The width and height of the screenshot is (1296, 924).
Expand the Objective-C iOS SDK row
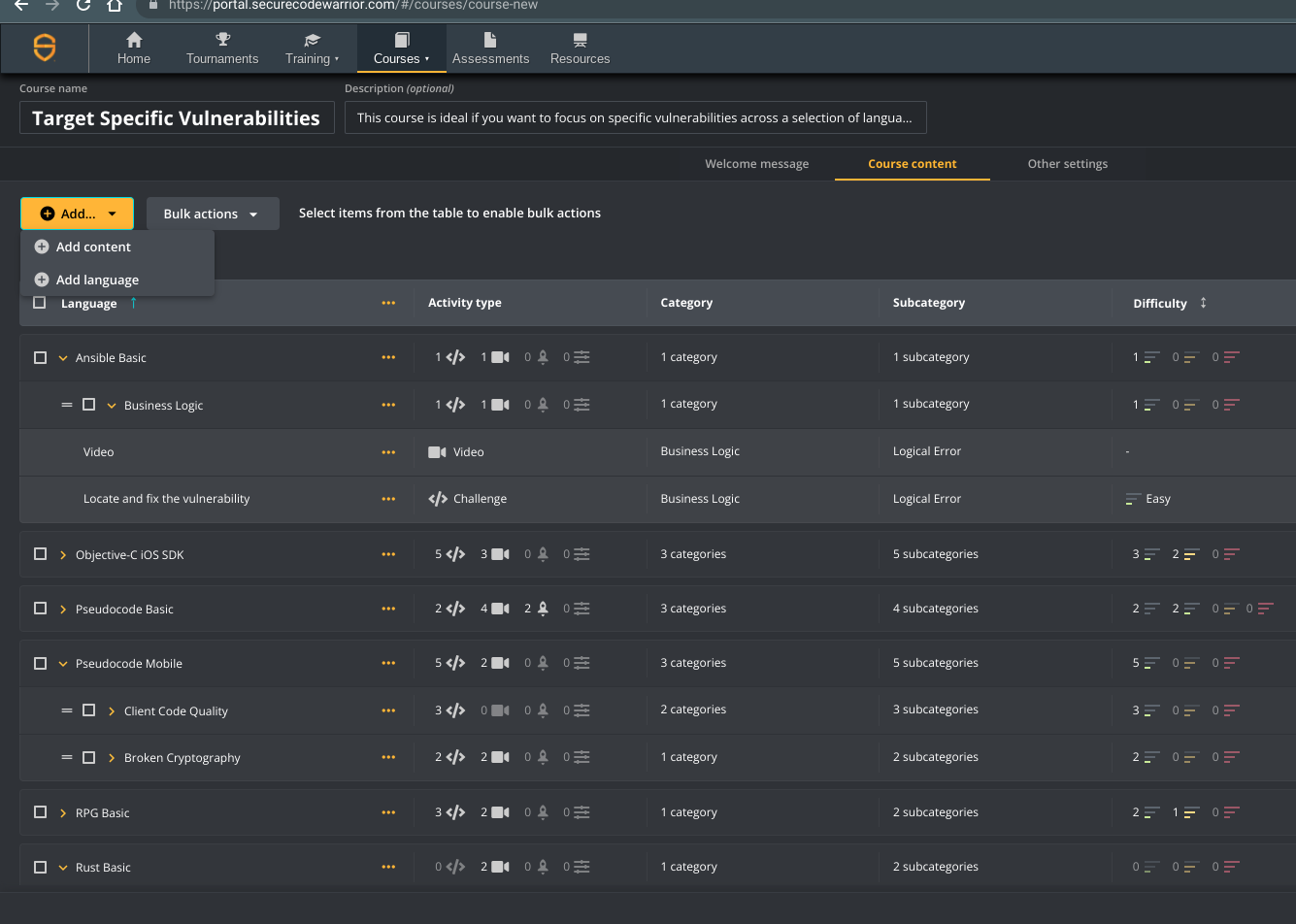point(62,554)
